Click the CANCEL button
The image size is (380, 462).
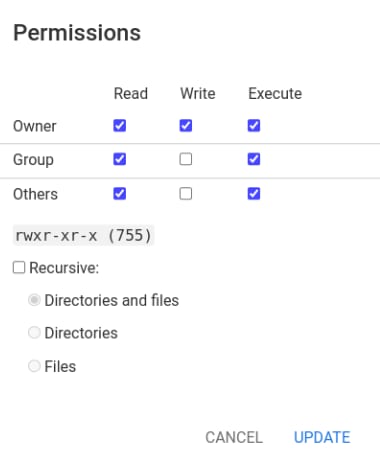click(234, 437)
